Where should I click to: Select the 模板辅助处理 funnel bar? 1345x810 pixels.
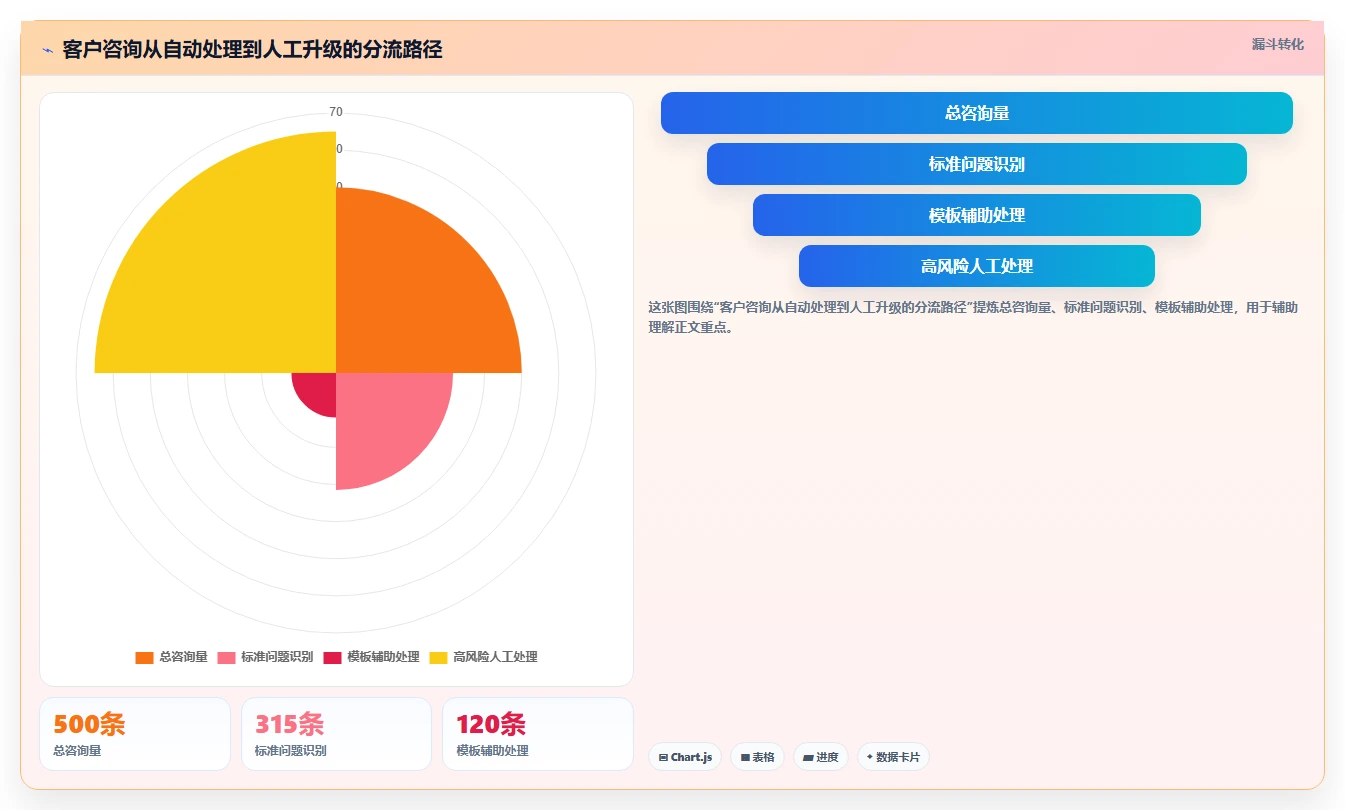pos(976,215)
